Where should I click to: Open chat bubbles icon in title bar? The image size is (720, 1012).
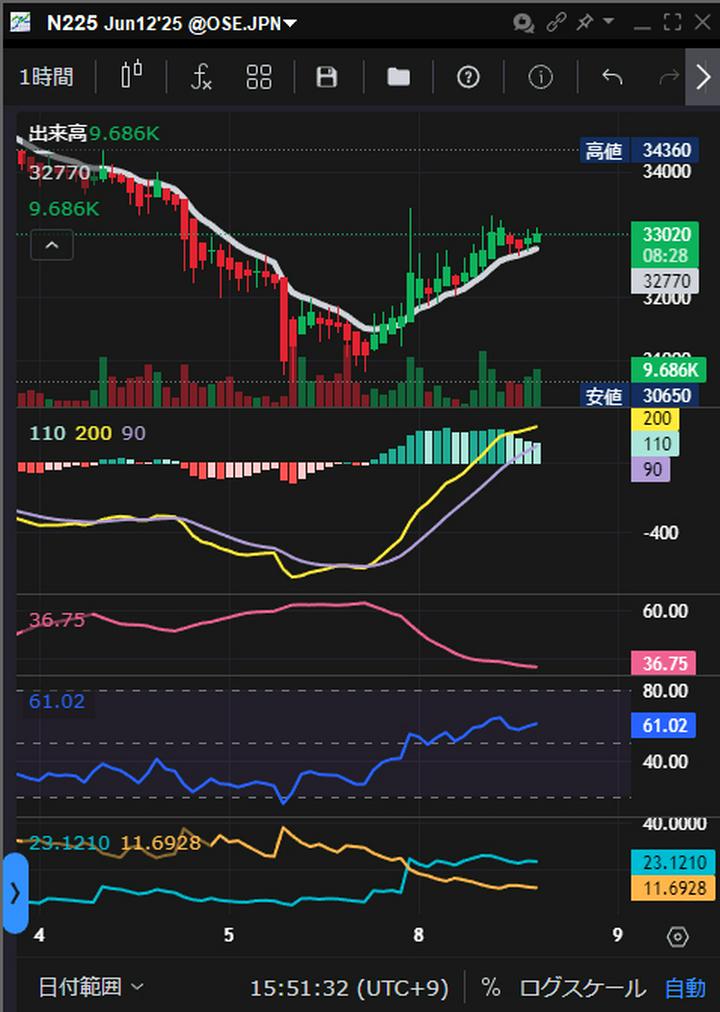(523, 22)
